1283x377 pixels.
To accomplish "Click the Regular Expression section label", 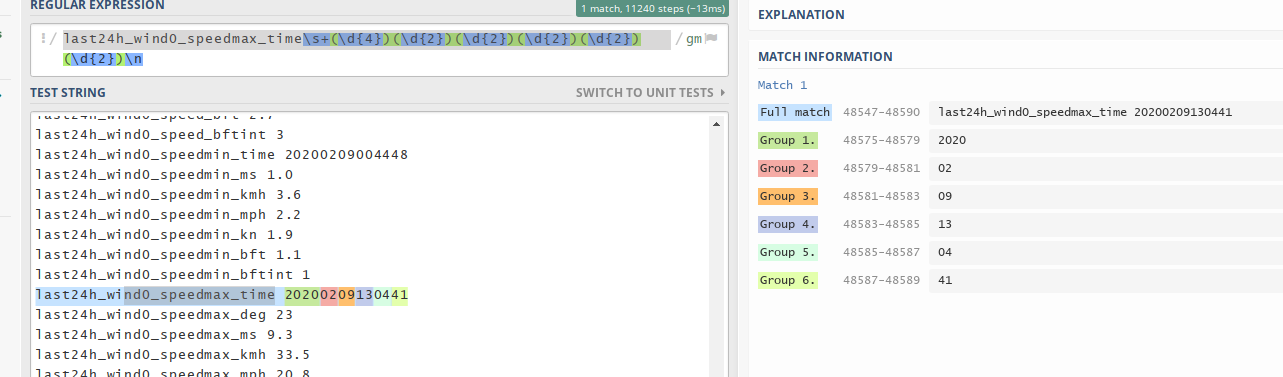I will tap(97, 6).
